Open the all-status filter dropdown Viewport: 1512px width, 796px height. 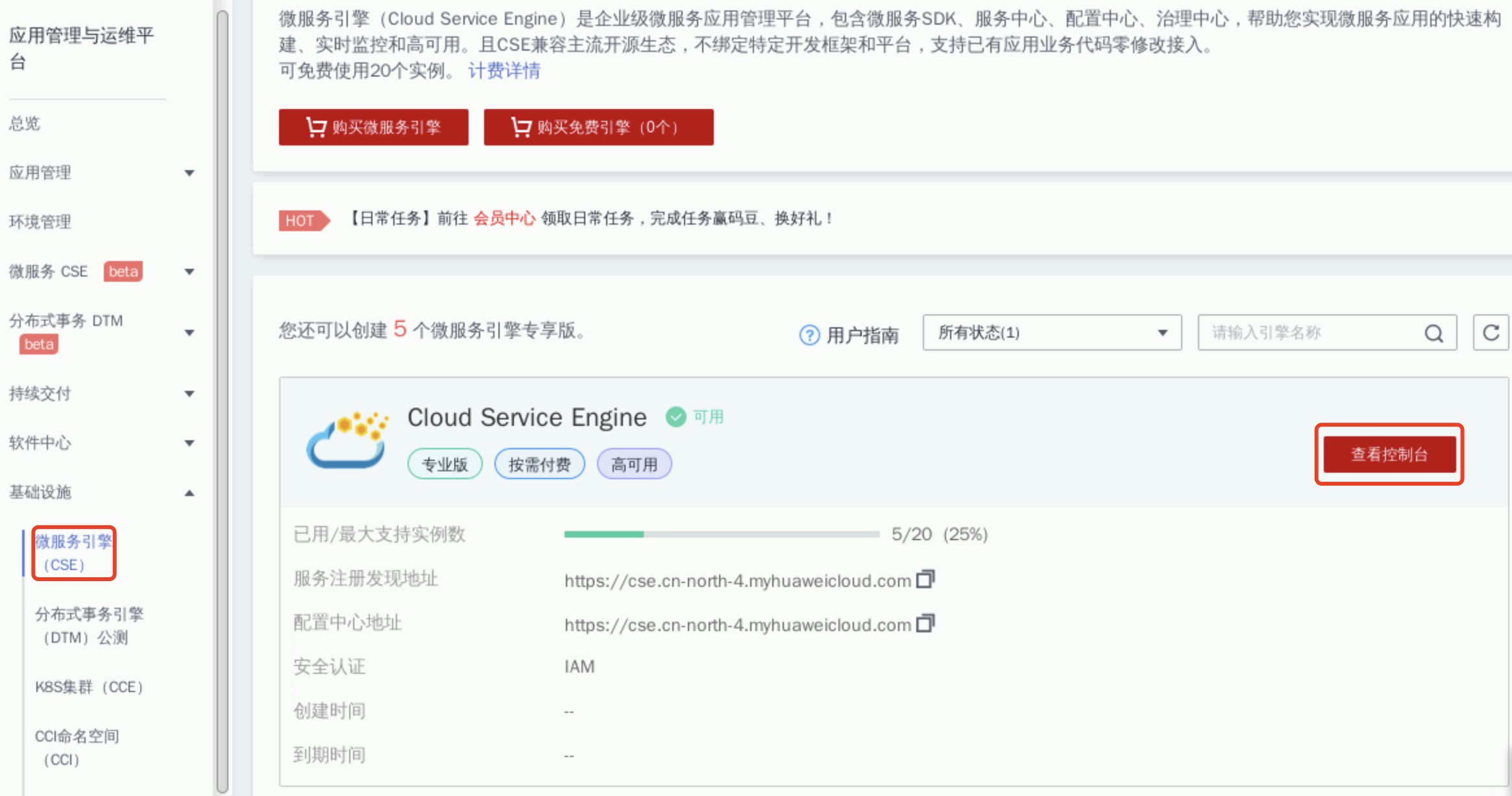pos(1051,333)
